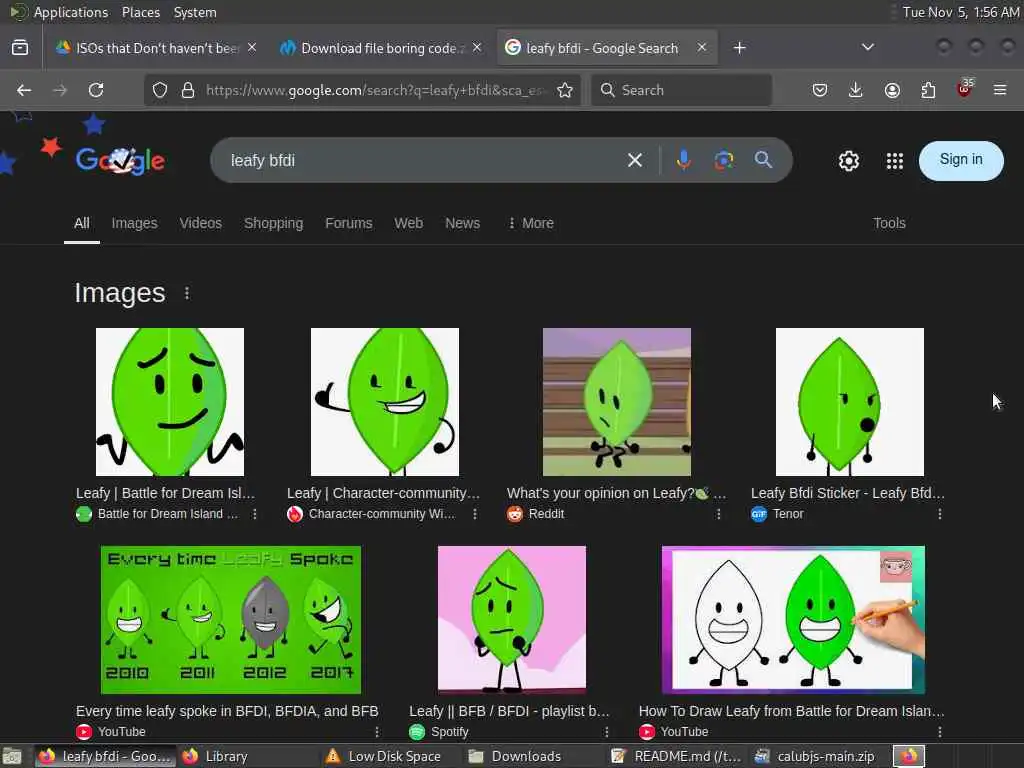Open options dots for Tenor image result

pos(940,514)
